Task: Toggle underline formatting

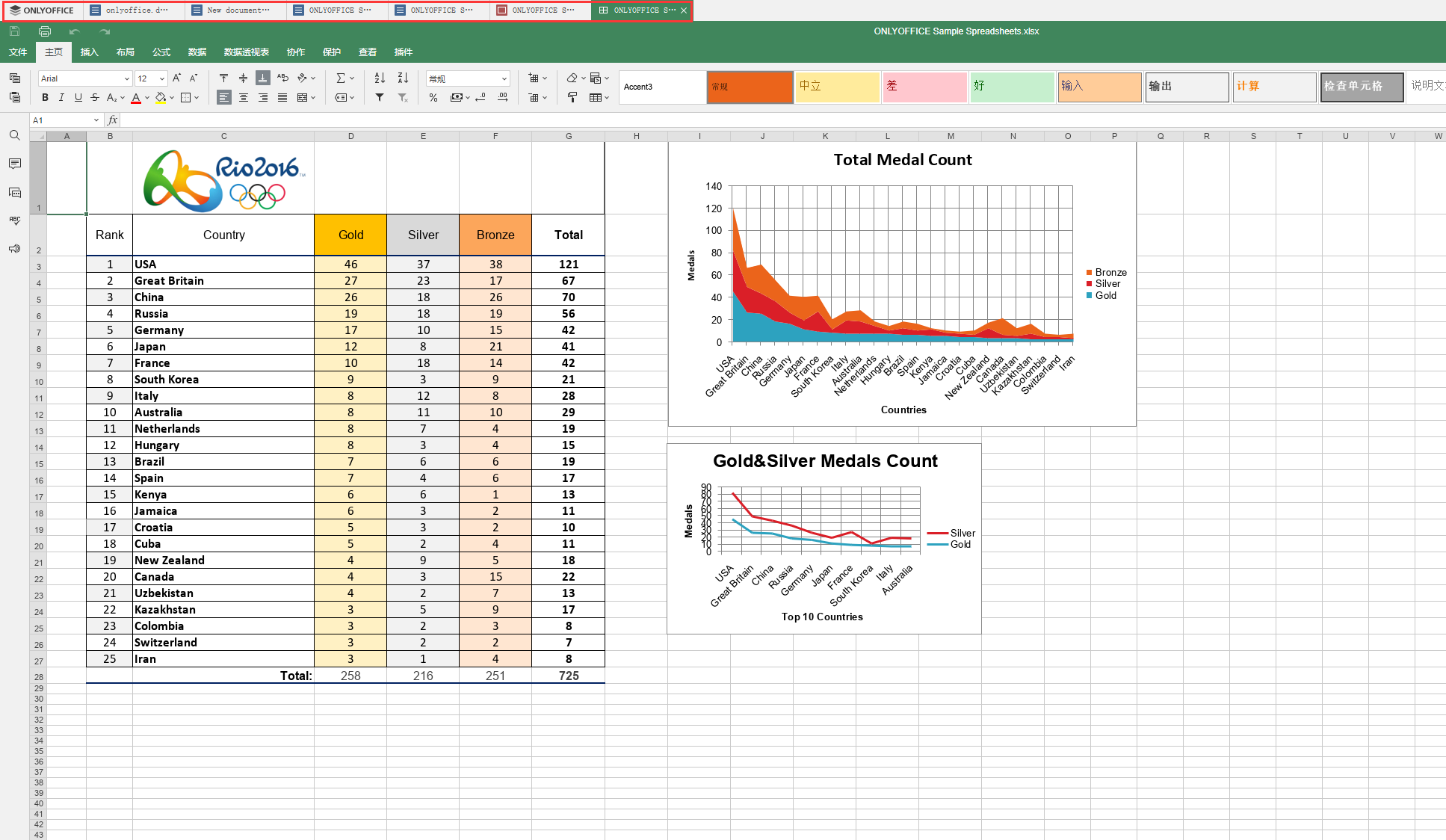Action: click(x=78, y=97)
